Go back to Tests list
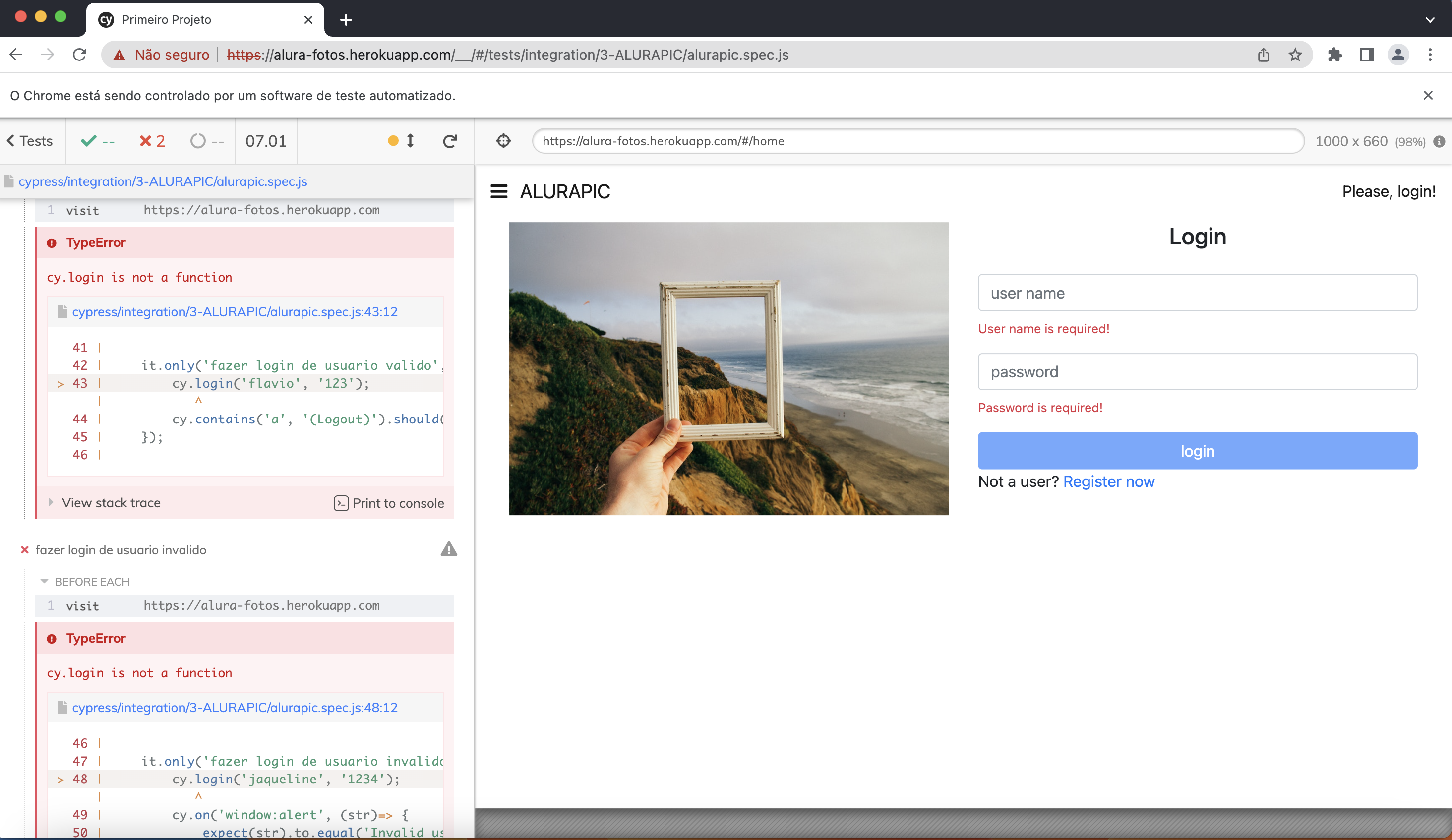This screenshot has height=840, width=1452. (30, 141)
